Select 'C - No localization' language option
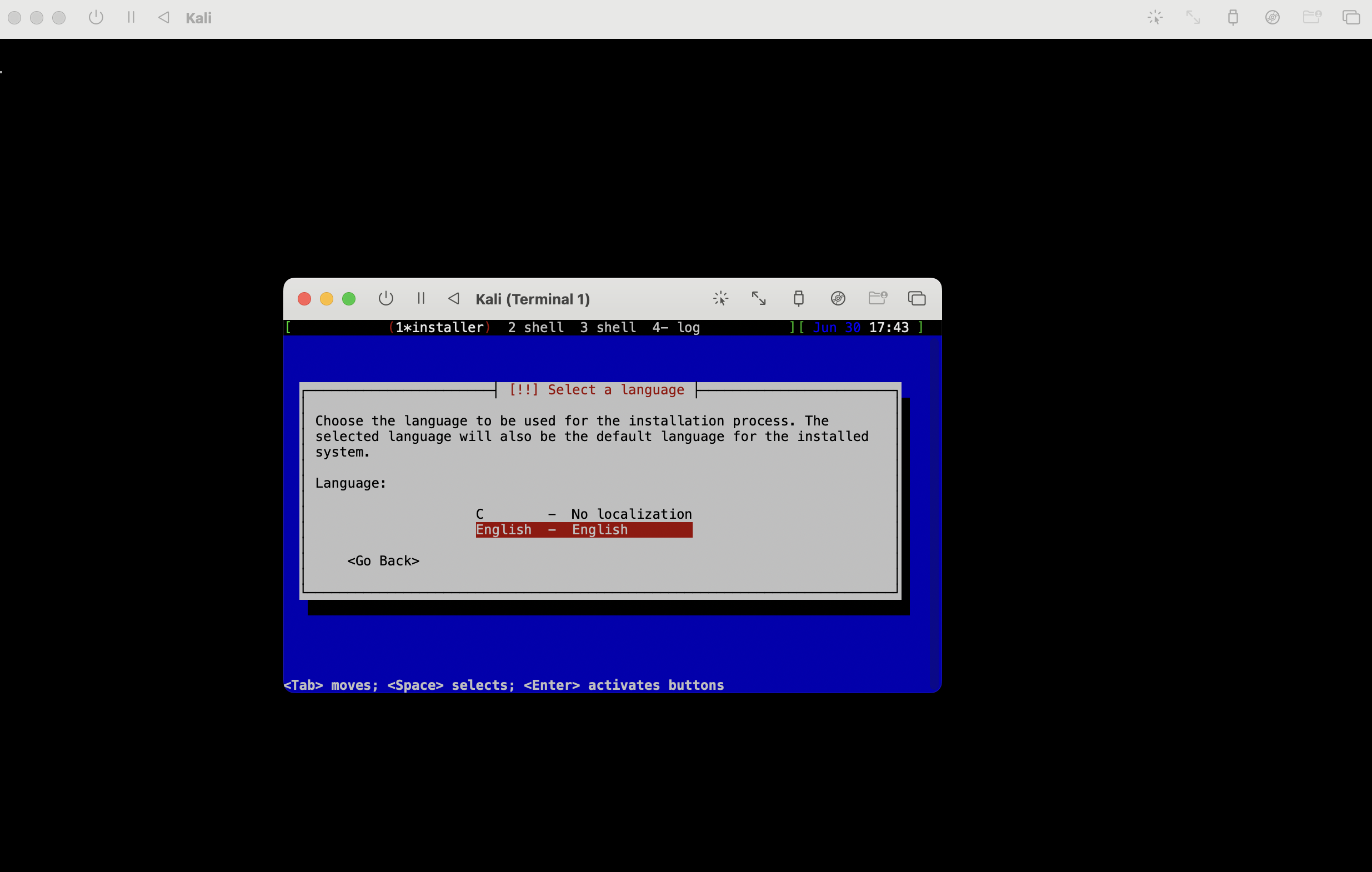This screenshot has width=1372, height=872. click(583, 514)
